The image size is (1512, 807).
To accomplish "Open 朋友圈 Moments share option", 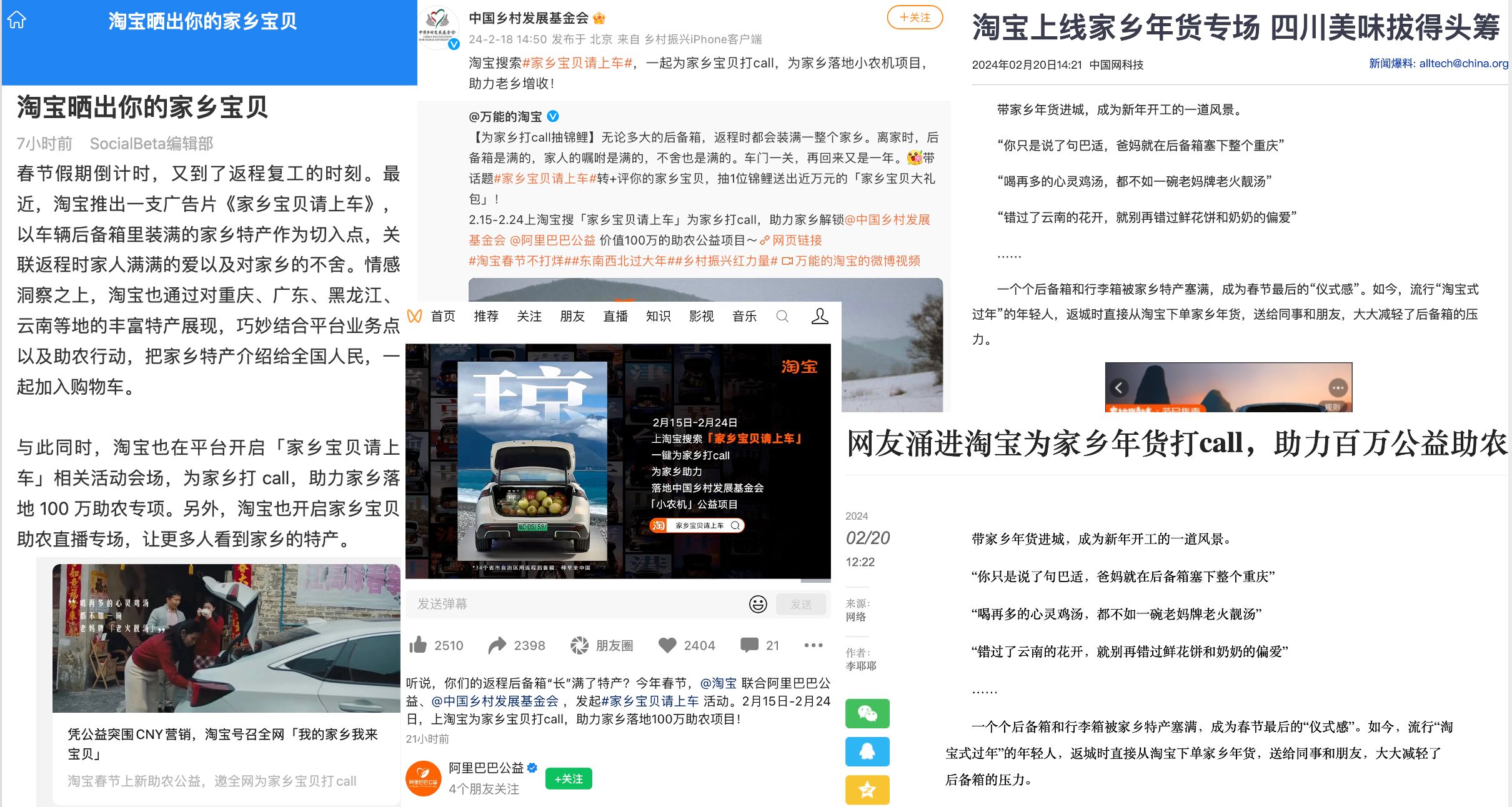I will click(x=602, y=645).
